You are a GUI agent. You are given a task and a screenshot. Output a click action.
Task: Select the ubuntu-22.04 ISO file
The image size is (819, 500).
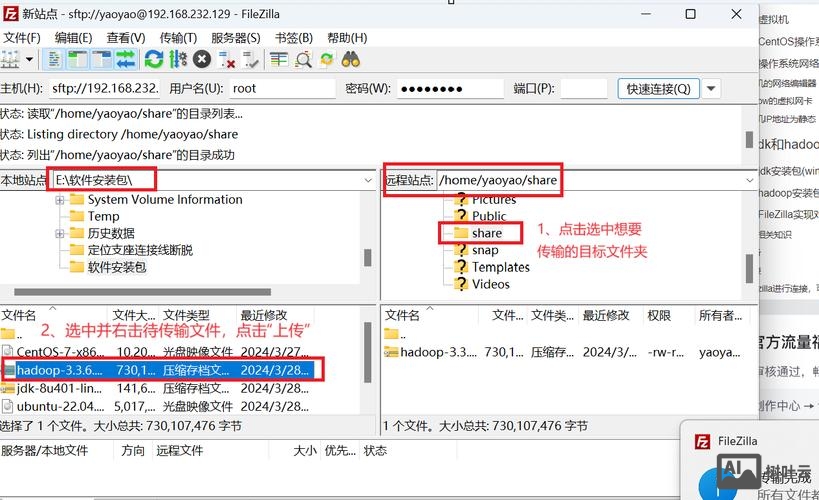[x=156, y=406]
